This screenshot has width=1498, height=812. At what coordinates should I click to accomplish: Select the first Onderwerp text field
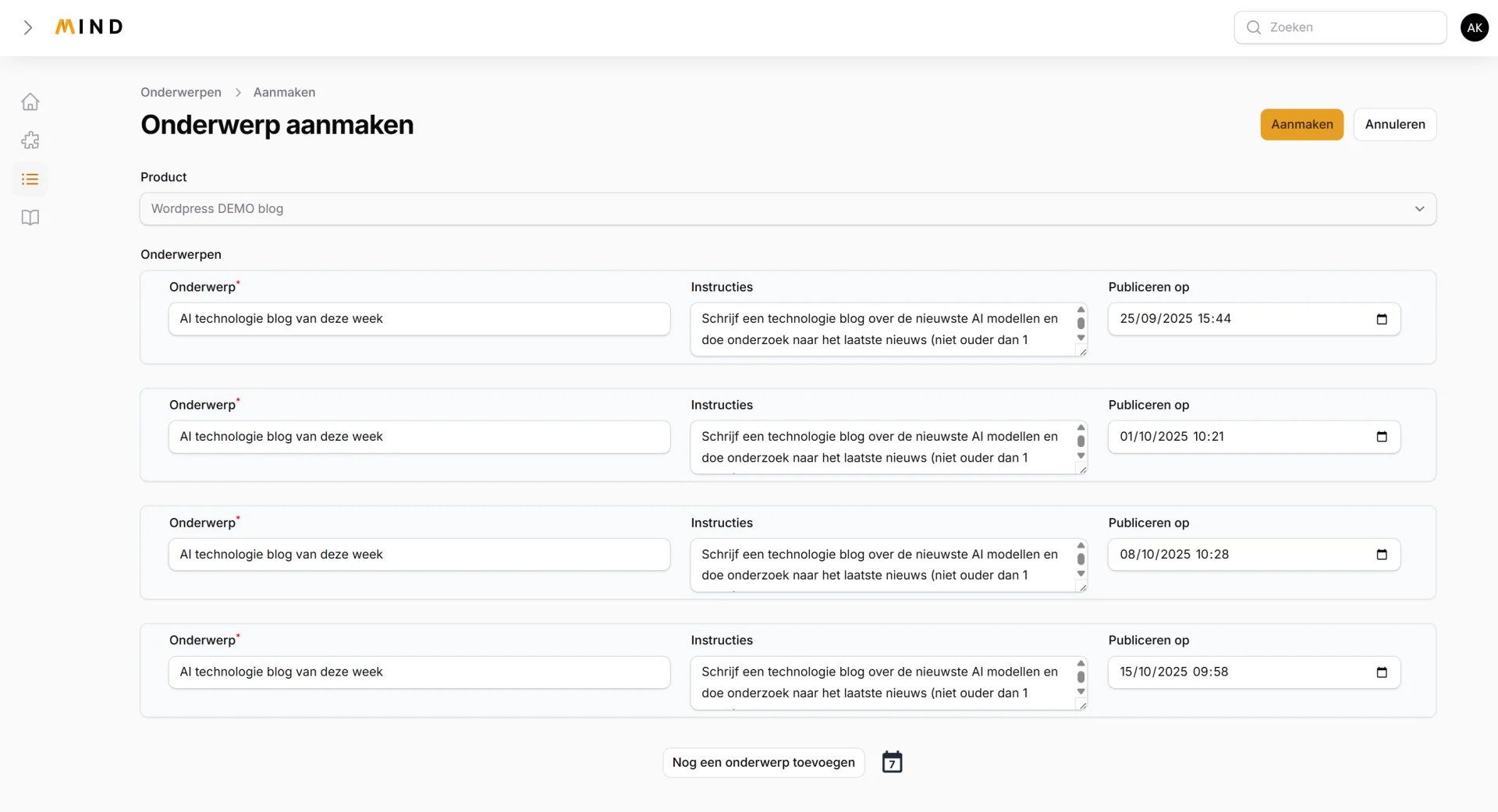419,319
